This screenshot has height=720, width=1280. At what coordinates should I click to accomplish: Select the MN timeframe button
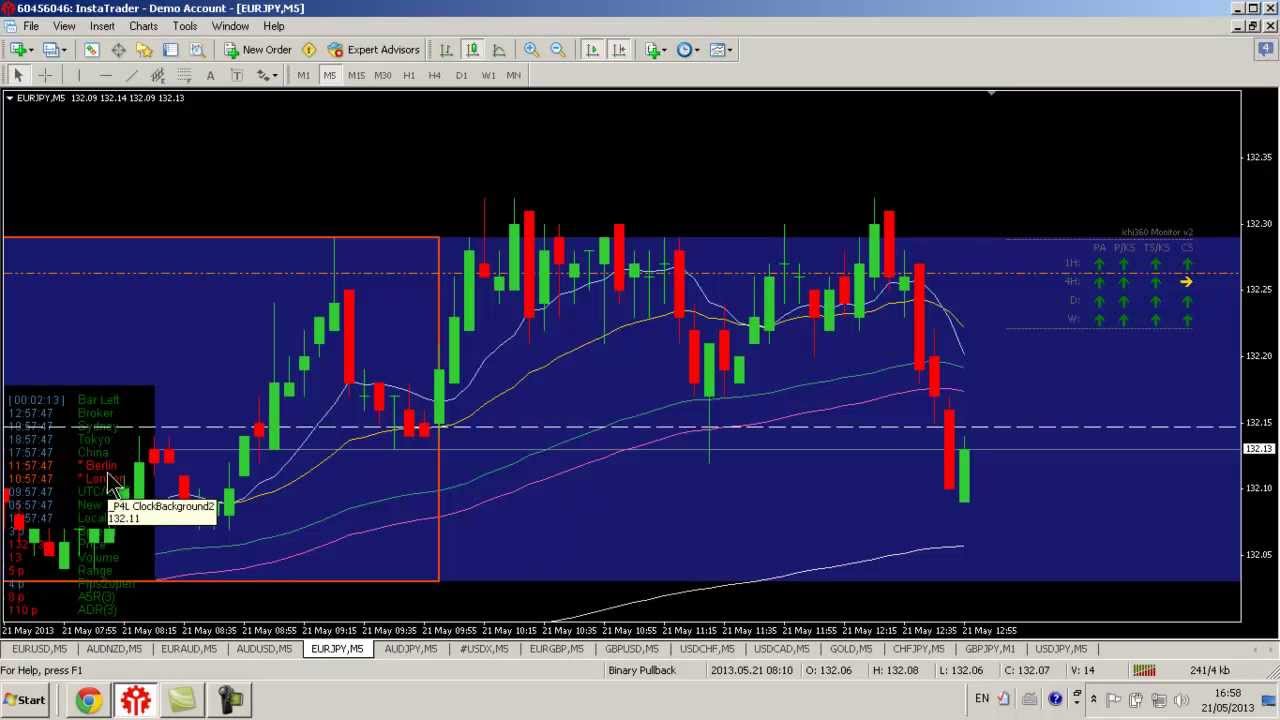pos(514,75)
